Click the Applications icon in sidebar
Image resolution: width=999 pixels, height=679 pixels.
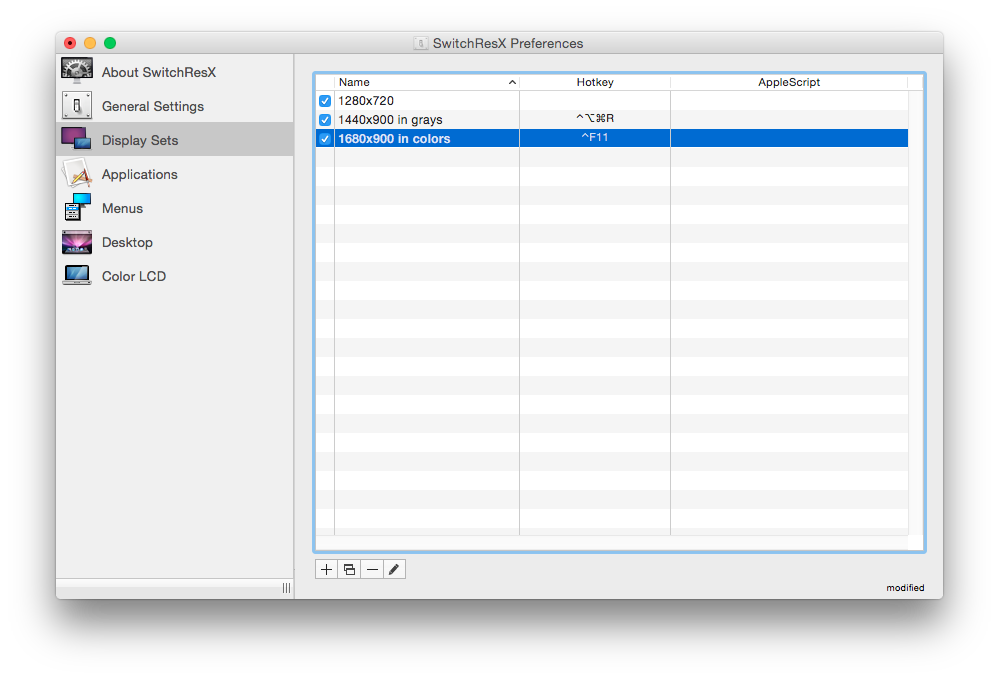tap(77, 173)
